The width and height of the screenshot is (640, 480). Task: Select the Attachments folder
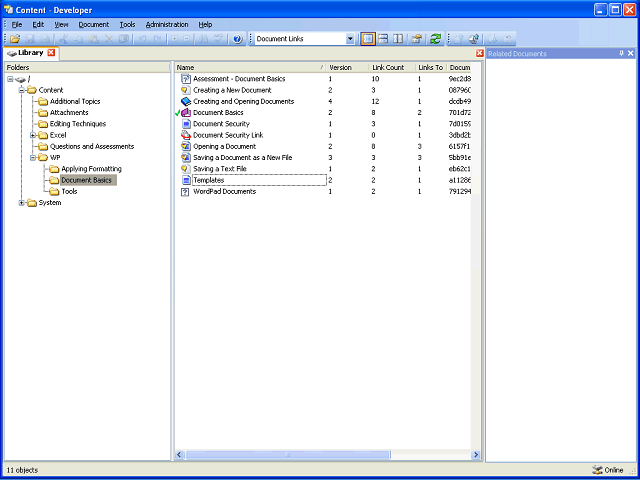69,113
